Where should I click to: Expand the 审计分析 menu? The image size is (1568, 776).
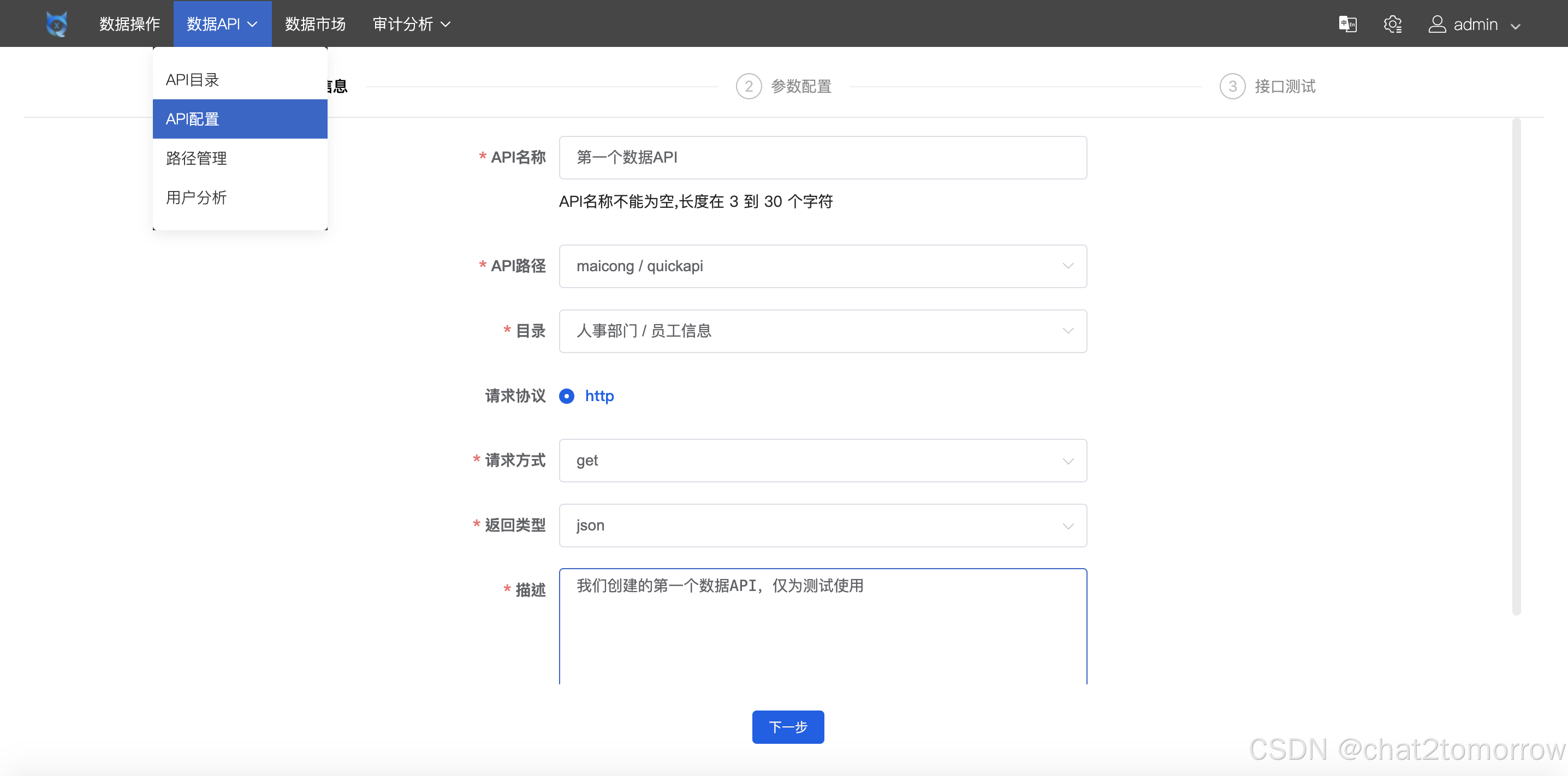[412, 25]
